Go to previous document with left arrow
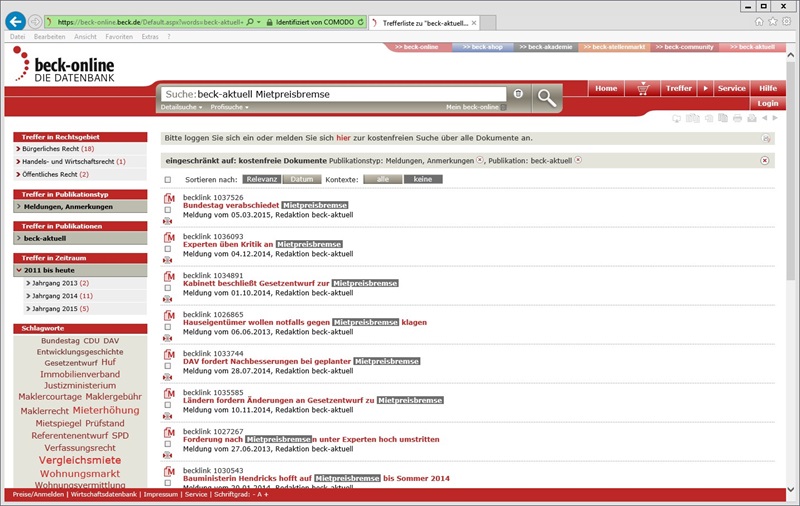 pyautogui.click(x=764, y=118)
